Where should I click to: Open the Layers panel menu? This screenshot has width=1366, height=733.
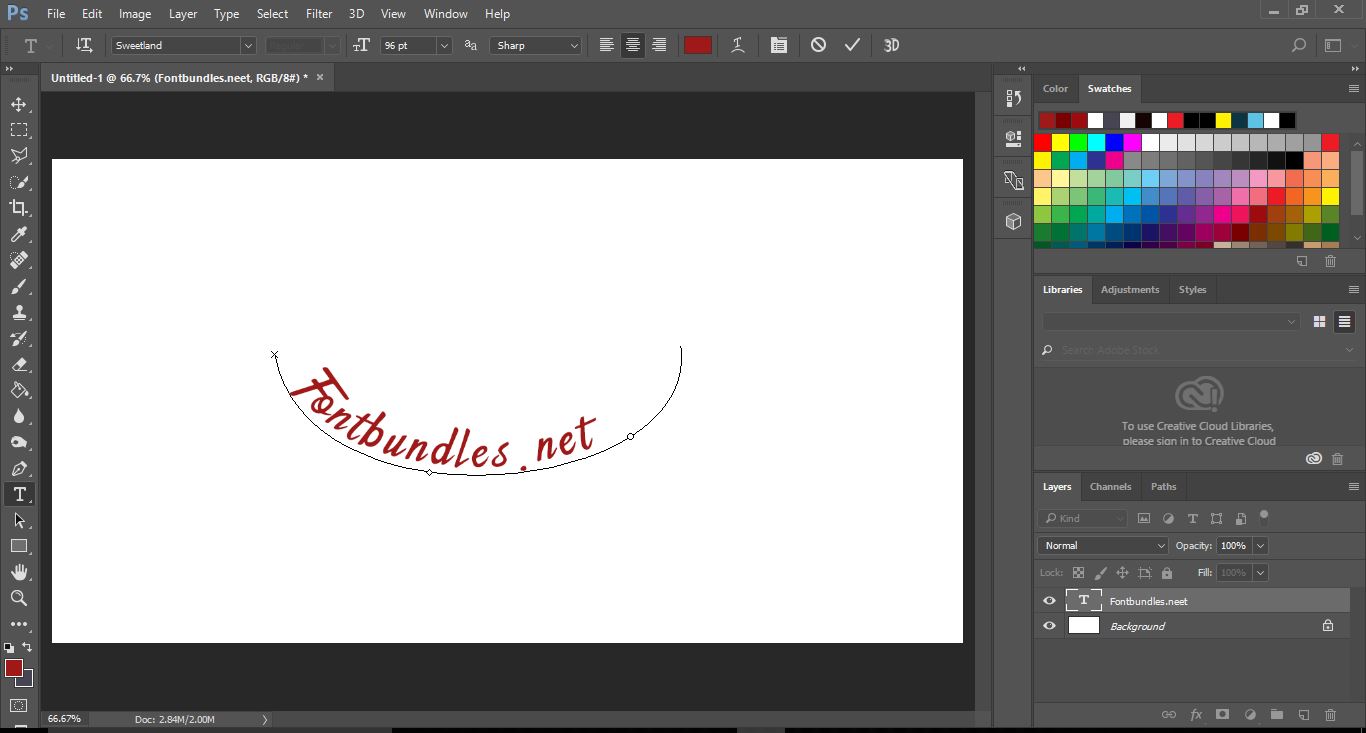(x=1354, y=486)
